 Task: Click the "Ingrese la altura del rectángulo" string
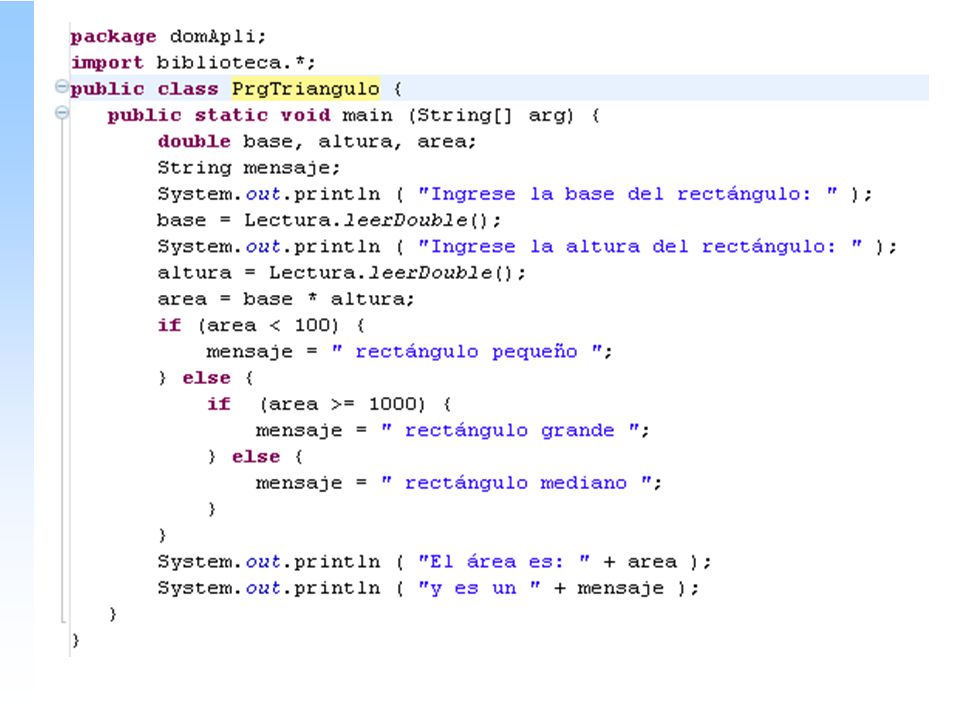[640, 247]
